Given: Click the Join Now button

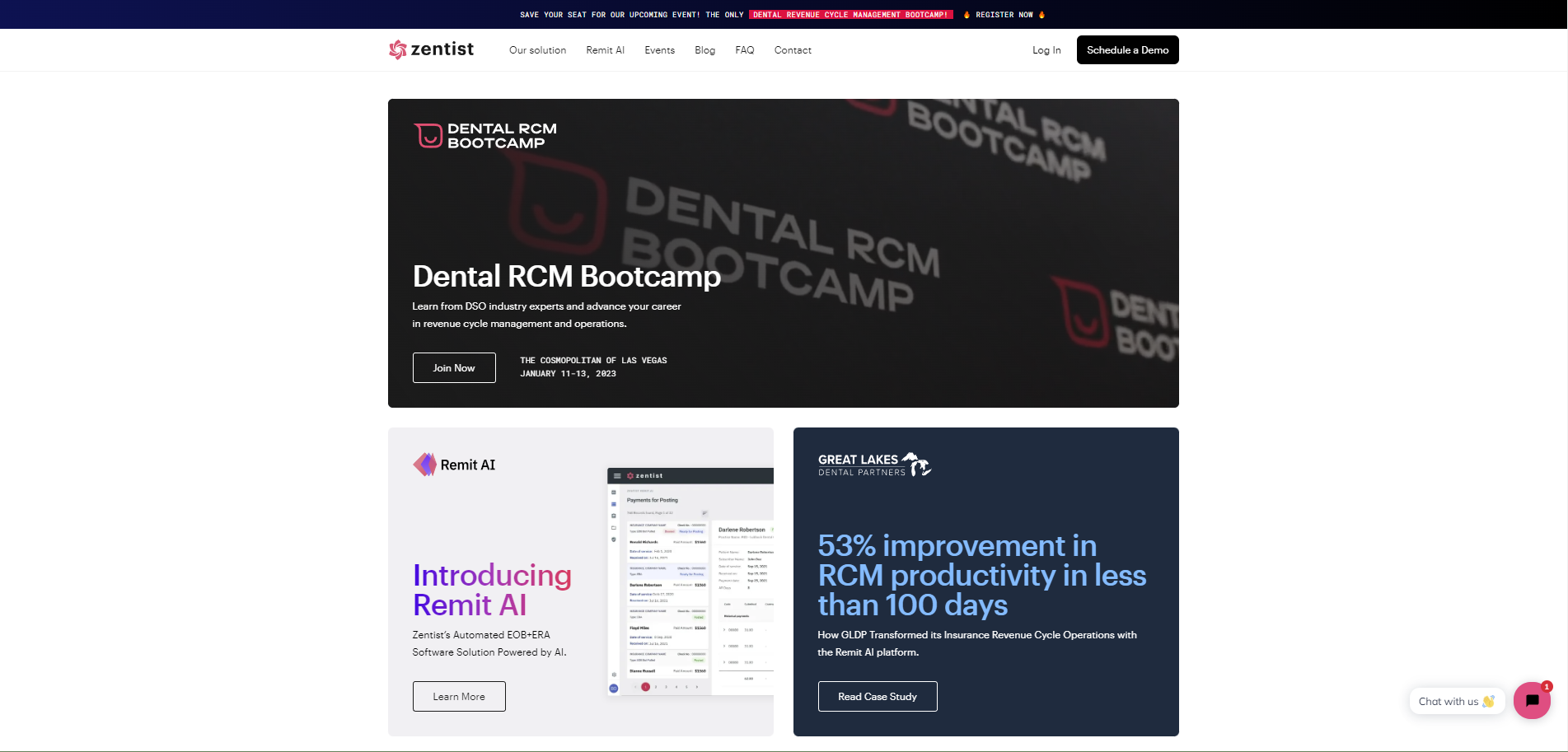Looking at the screenshot, I should coord(454,367).
